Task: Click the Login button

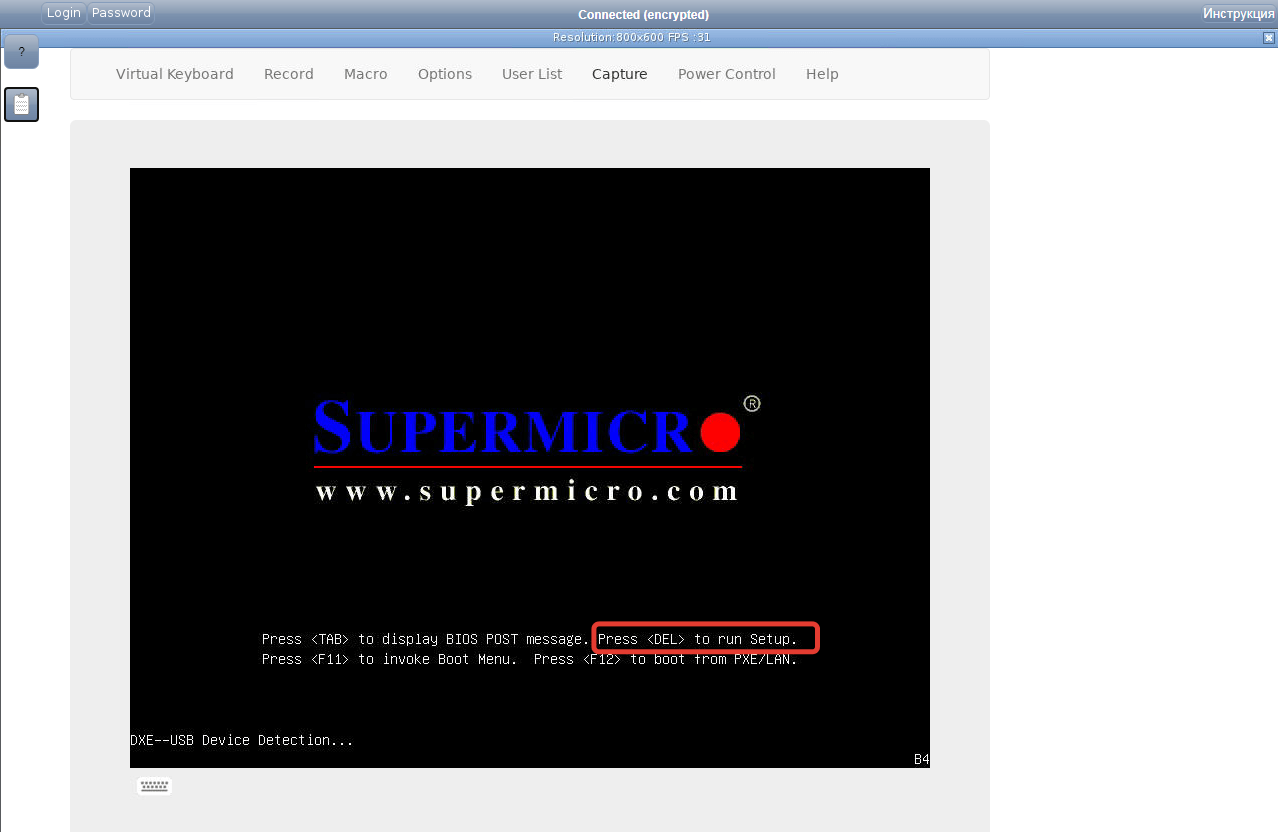Action: coord(64,13)
